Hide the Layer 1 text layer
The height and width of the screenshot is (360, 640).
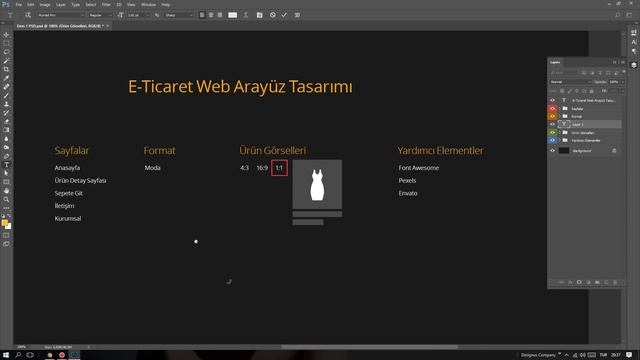(552, 124)
